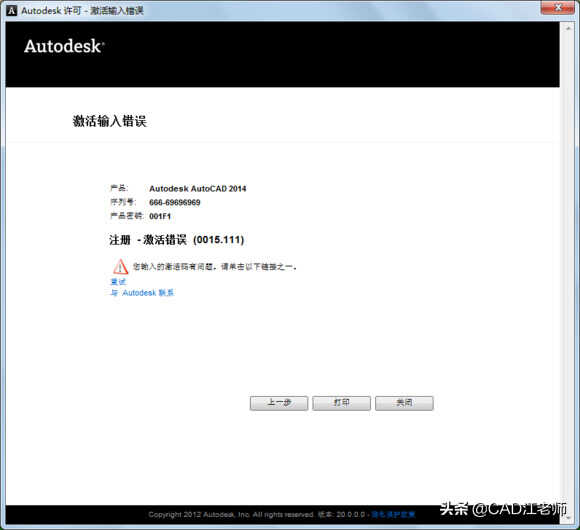580x530 pixels.
Task: Select the serial number 666-69696969
Action: tap(175, 203)
